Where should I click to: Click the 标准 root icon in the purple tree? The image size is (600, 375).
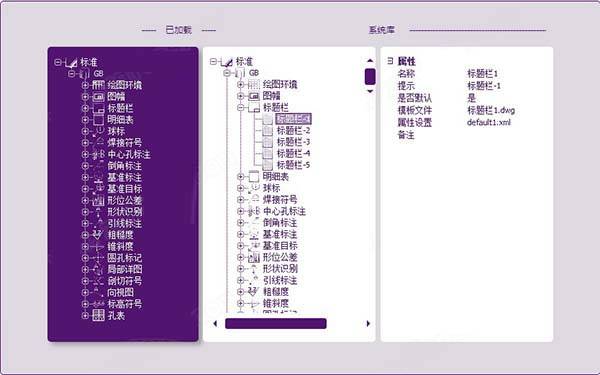[x=71, y=62]
